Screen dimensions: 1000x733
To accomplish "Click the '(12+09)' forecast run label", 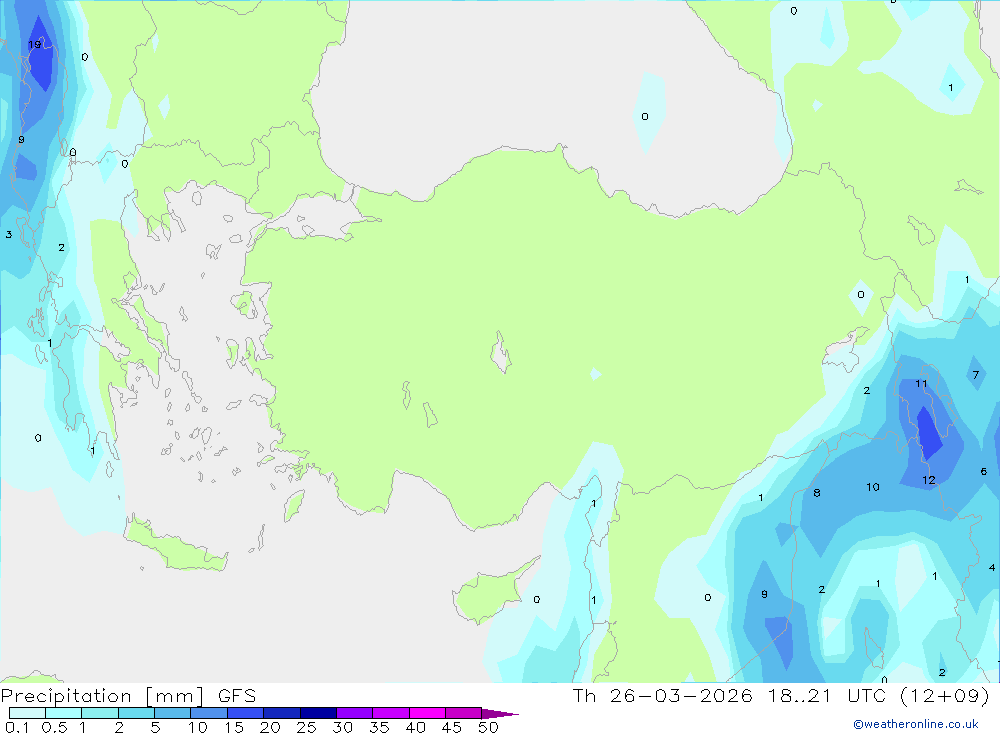I will click(x=945, y=696).
